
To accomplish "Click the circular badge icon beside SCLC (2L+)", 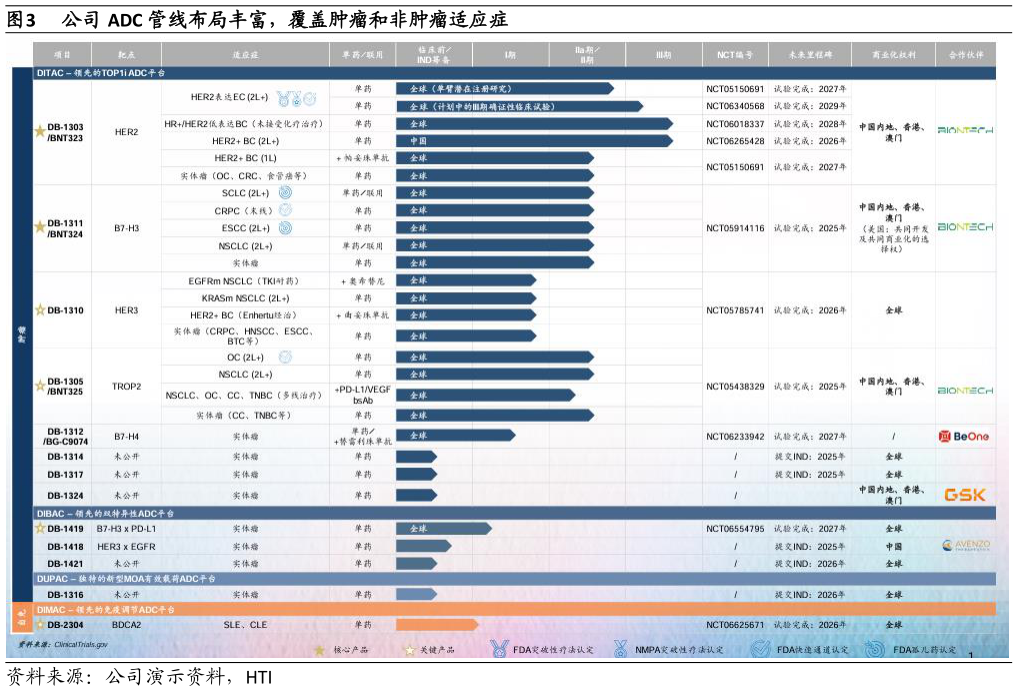I will click(285, 193).
